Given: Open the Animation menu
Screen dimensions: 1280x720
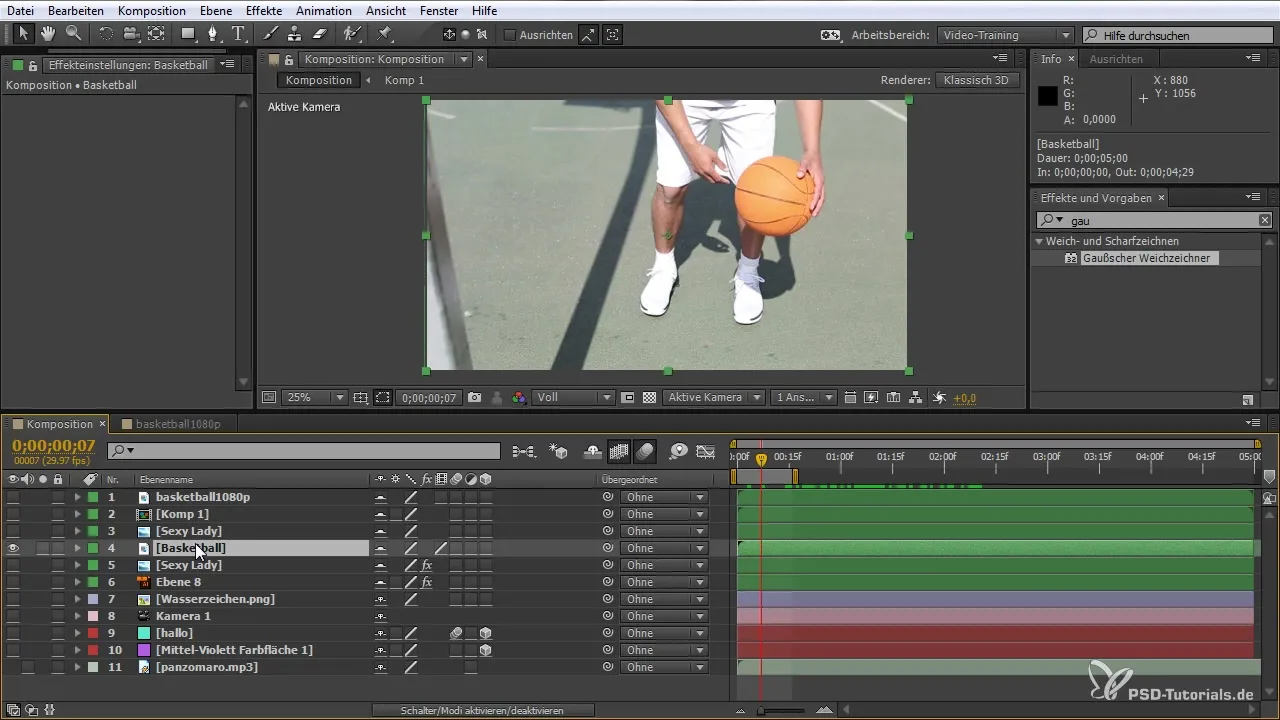Looking at the screenshot, I should [x=324, y=10].
